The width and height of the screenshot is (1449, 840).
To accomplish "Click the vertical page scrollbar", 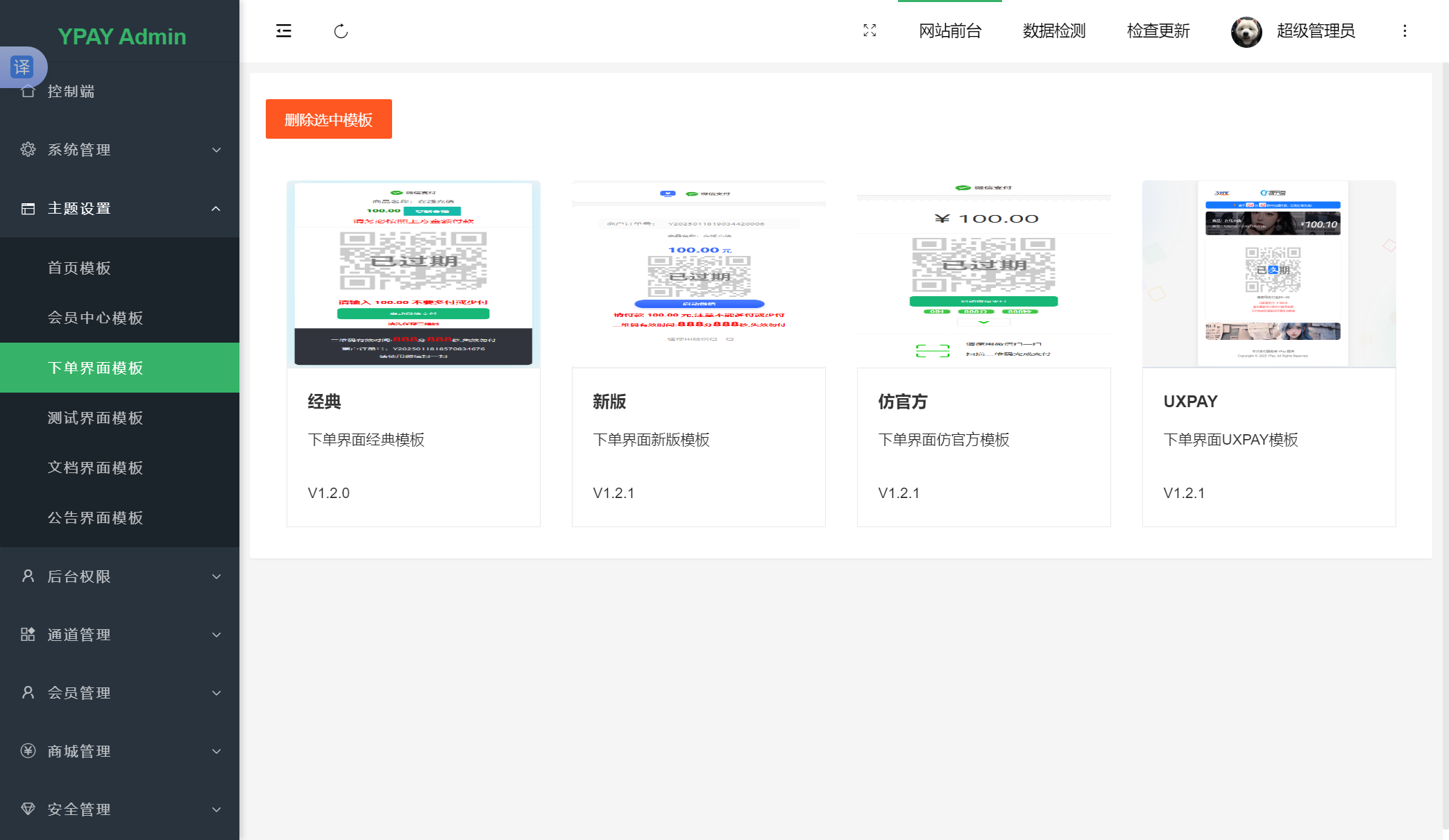I will click(1446, 447).
